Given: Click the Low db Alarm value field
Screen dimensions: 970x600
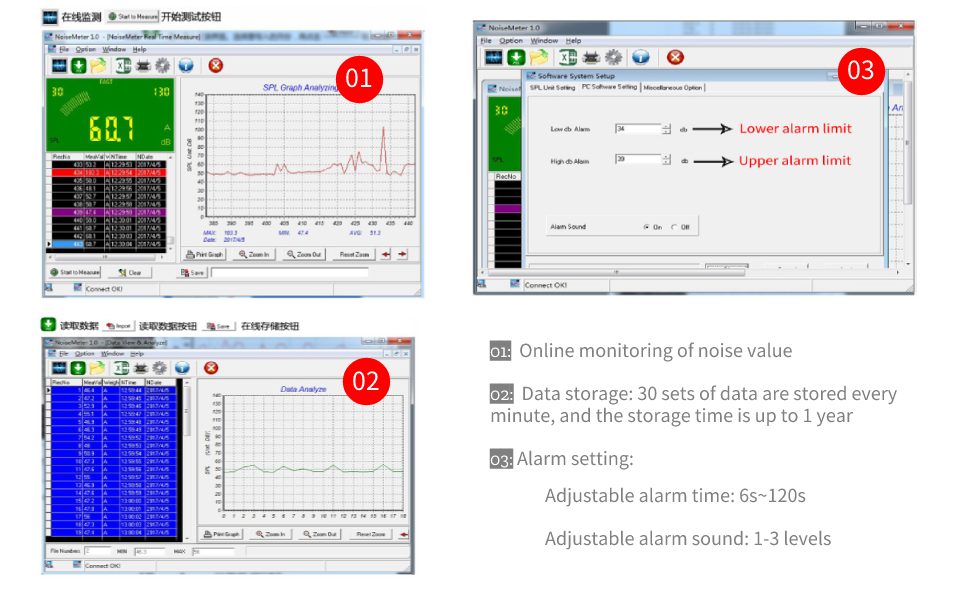Looking at the screenshot, I should [x=638, y=129].
